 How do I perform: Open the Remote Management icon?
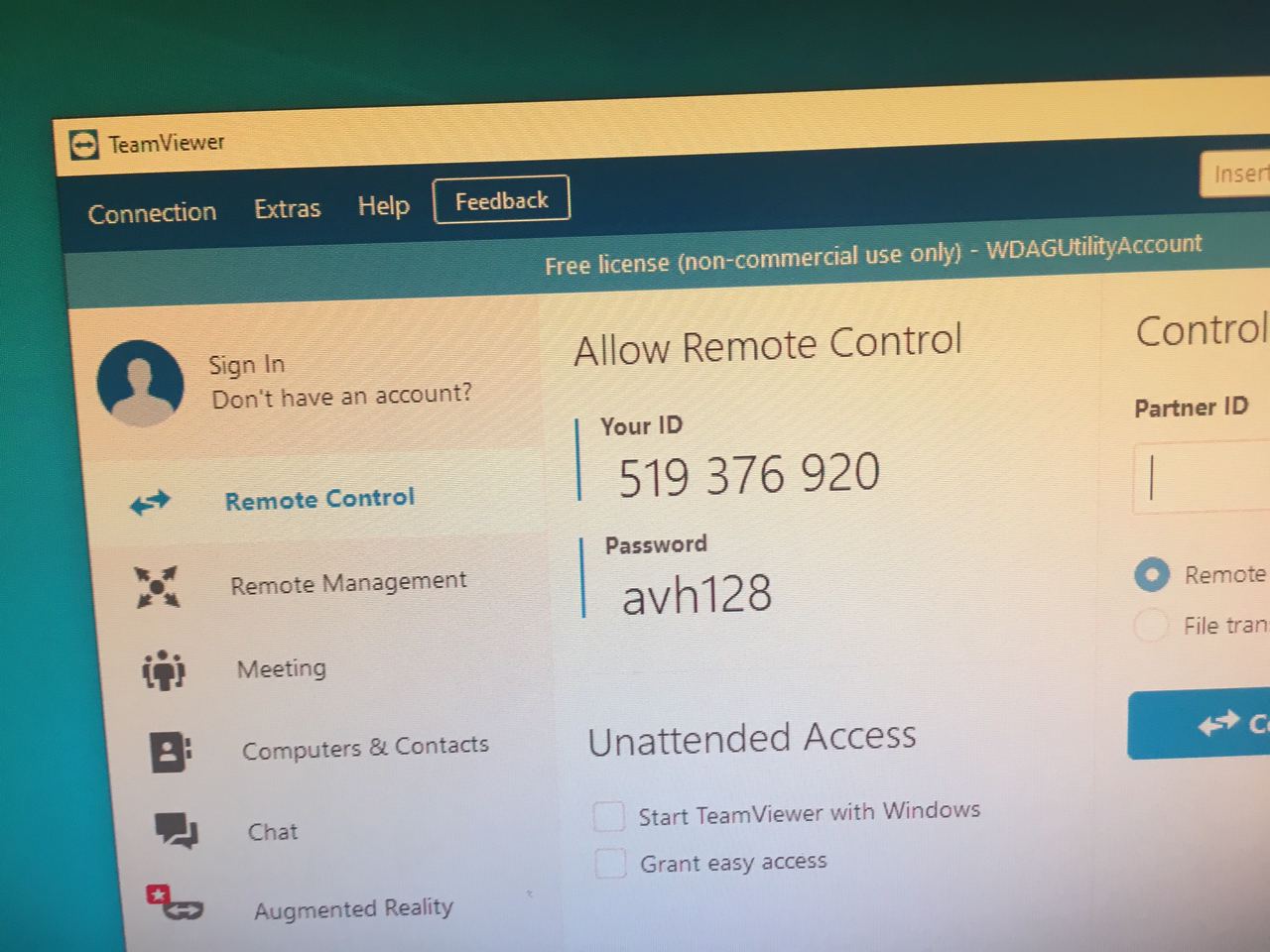tap(157, 586)
